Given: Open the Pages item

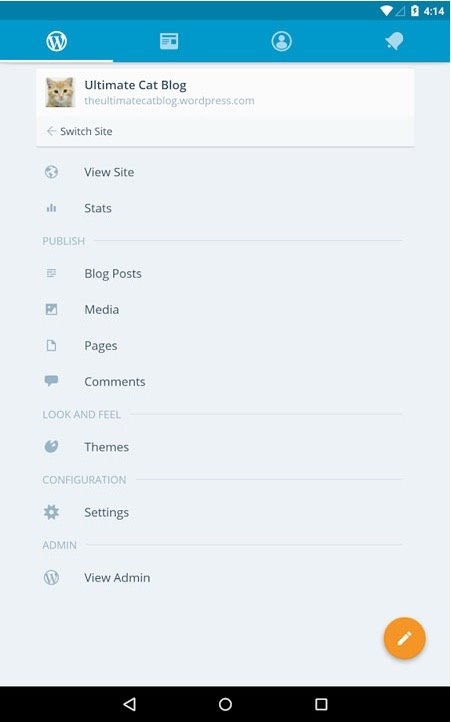Looking at the screenshot, I should point(101,346).
